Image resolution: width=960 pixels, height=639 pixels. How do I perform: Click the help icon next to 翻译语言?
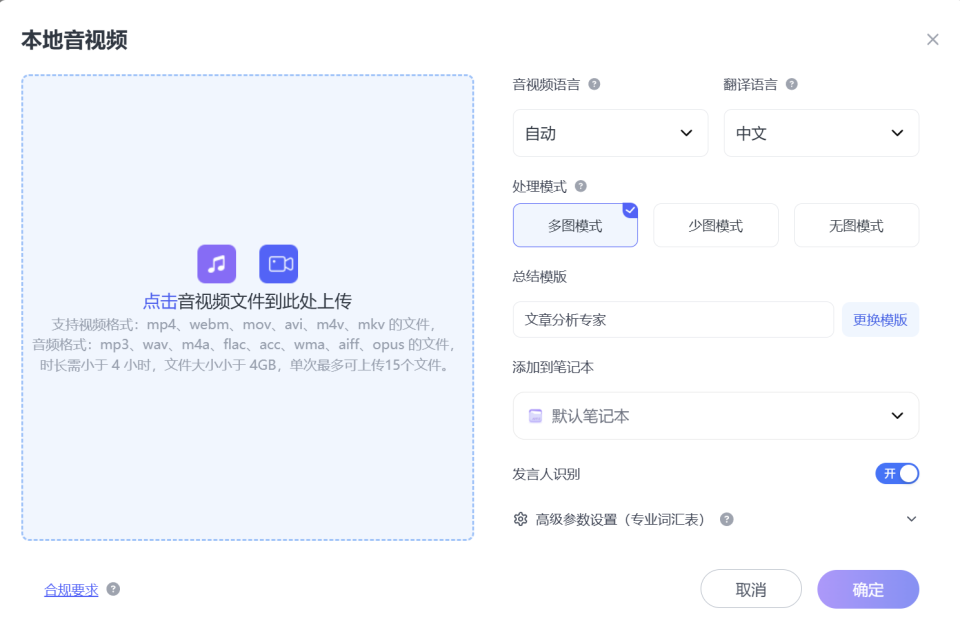790,84
